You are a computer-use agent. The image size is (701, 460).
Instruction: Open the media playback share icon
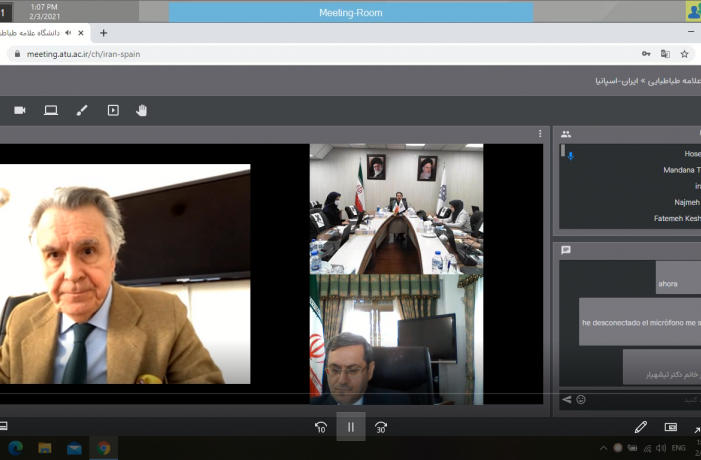pyautogui.click(x=113, y=110)
